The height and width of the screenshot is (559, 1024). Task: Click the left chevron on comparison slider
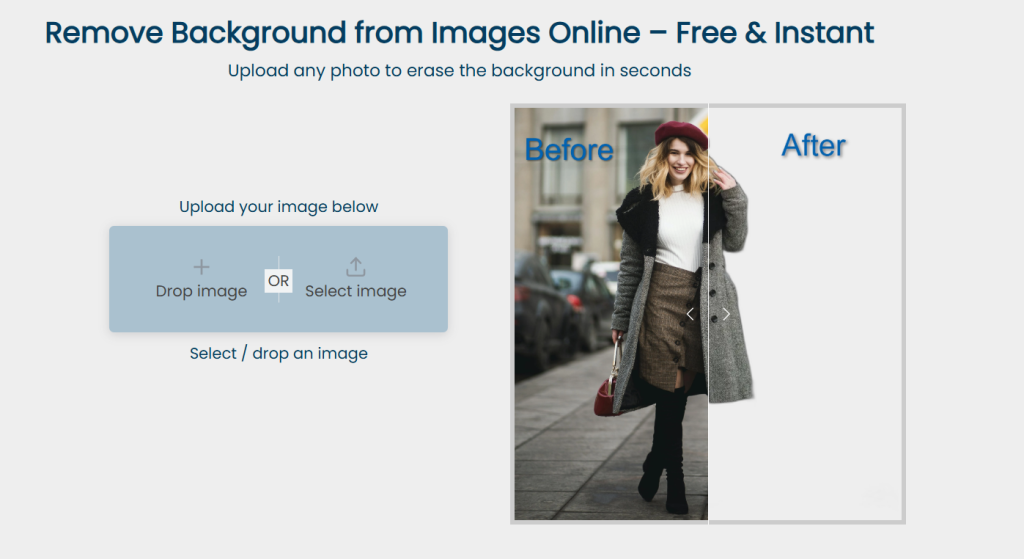pos(690,314)
